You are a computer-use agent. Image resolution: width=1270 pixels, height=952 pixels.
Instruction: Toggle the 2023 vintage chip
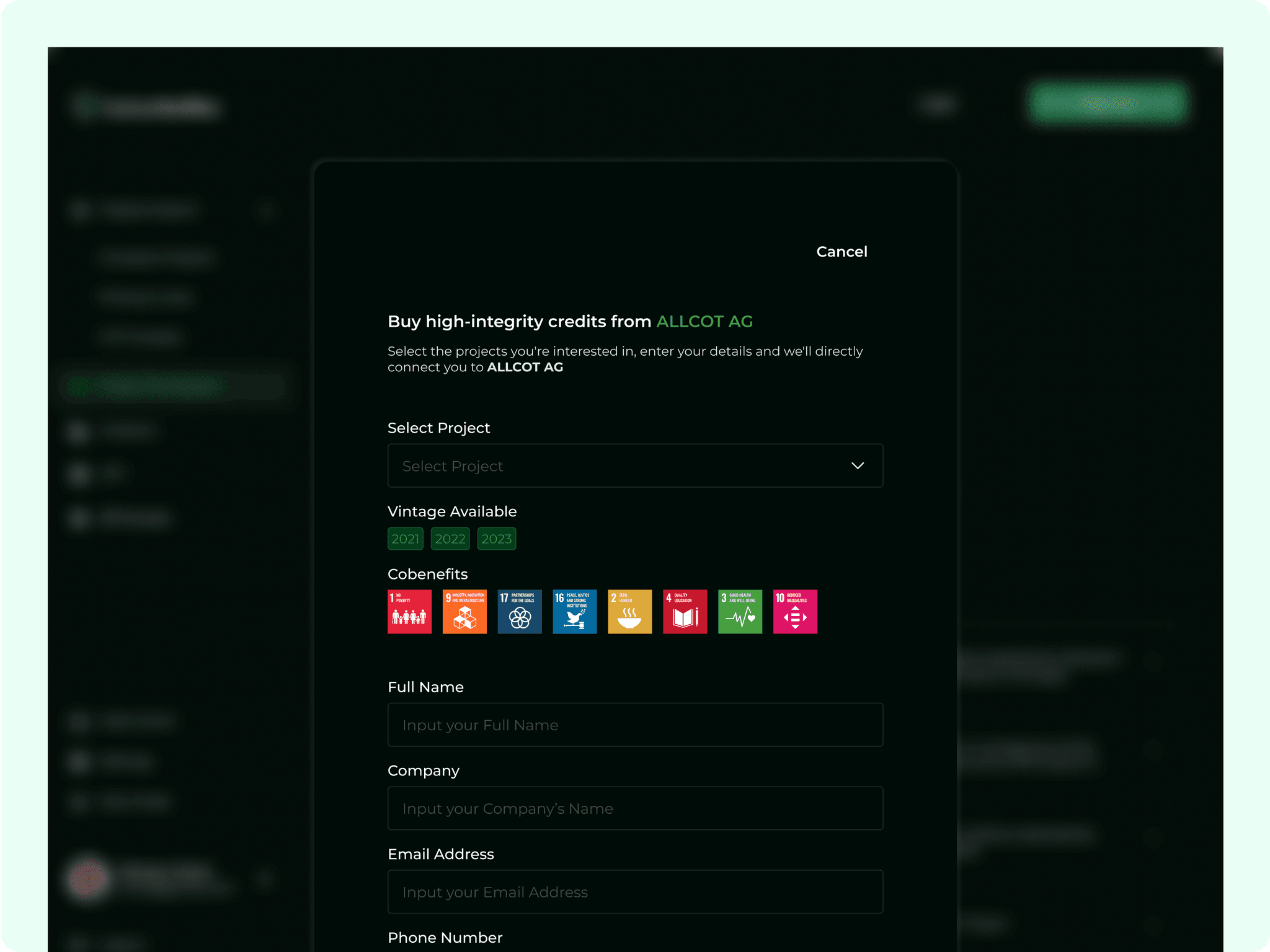coord(497,539)
